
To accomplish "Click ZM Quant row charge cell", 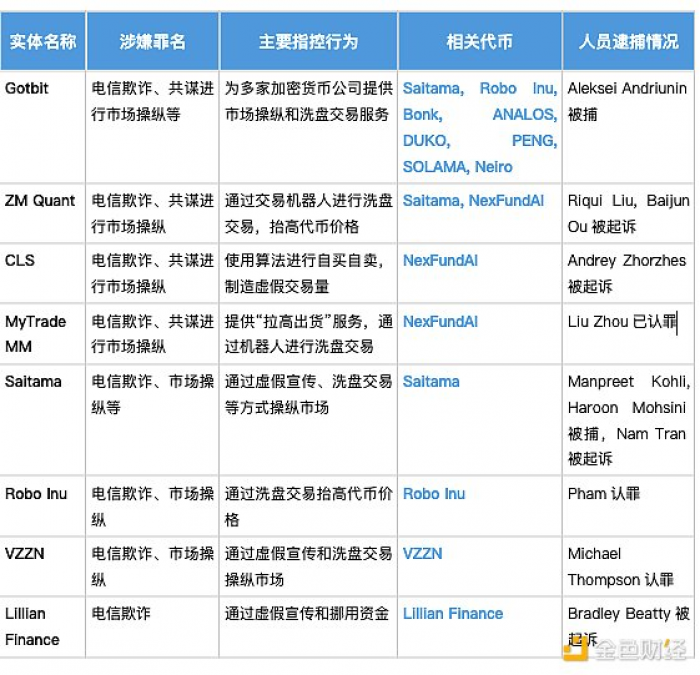I will [152, 213].
